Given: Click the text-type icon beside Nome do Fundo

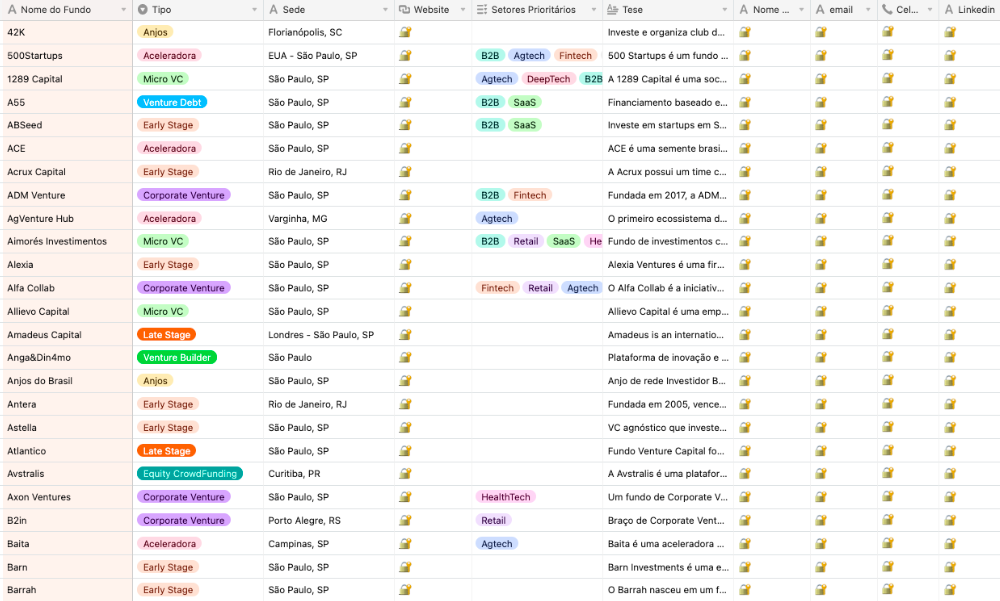Looking at the screenshot, I should (11, 10).
